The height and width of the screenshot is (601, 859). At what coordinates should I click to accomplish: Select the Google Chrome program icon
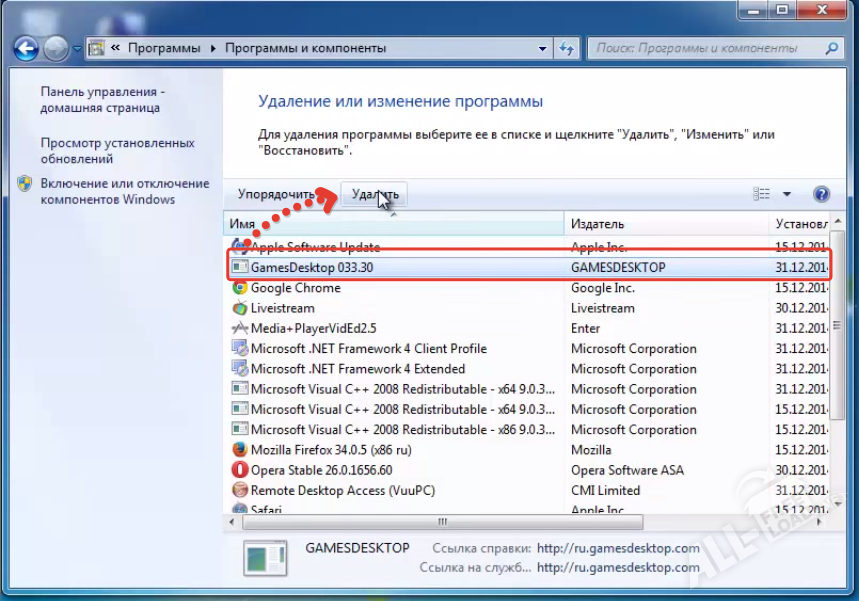[239, 288]
